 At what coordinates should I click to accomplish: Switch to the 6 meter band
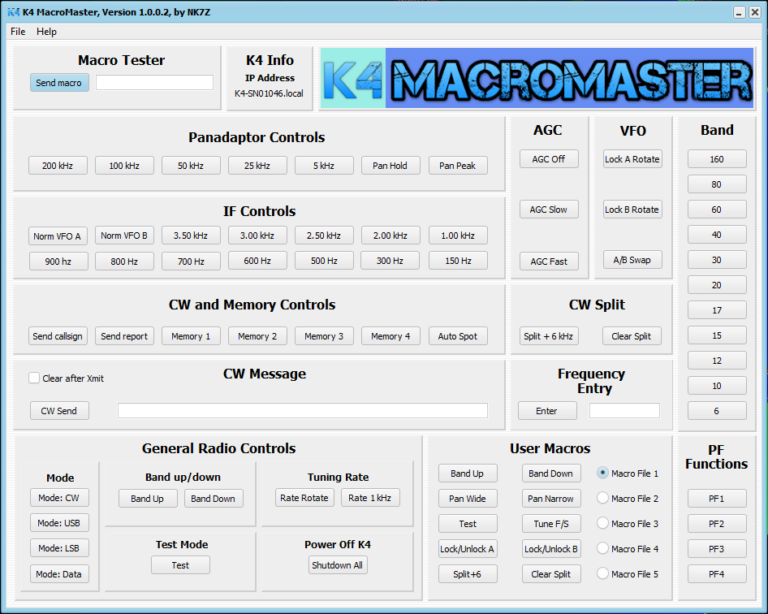pyautogui.click(x=717, y=411)
